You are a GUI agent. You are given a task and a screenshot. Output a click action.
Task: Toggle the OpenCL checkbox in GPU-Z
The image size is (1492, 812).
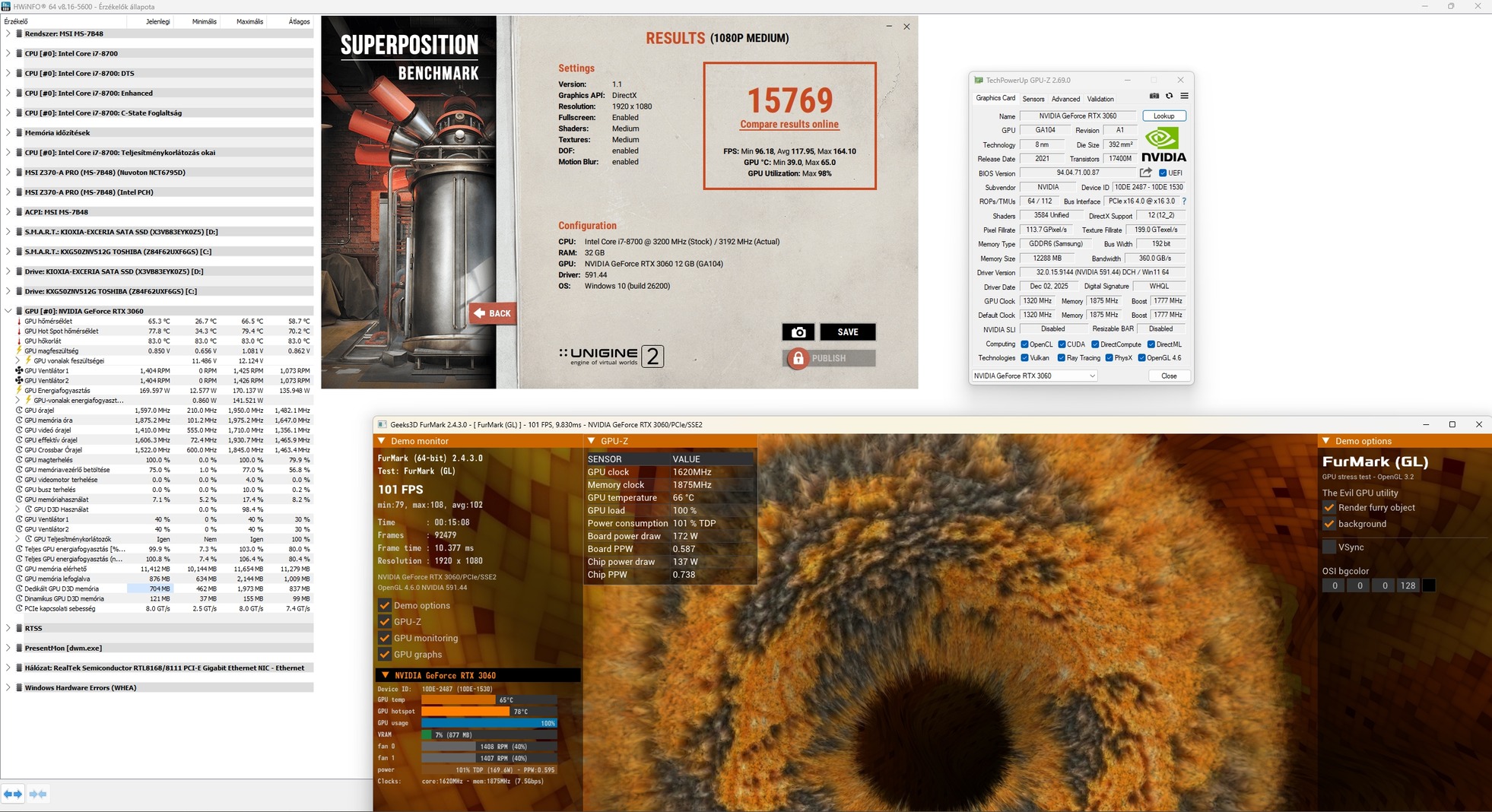1024,344
